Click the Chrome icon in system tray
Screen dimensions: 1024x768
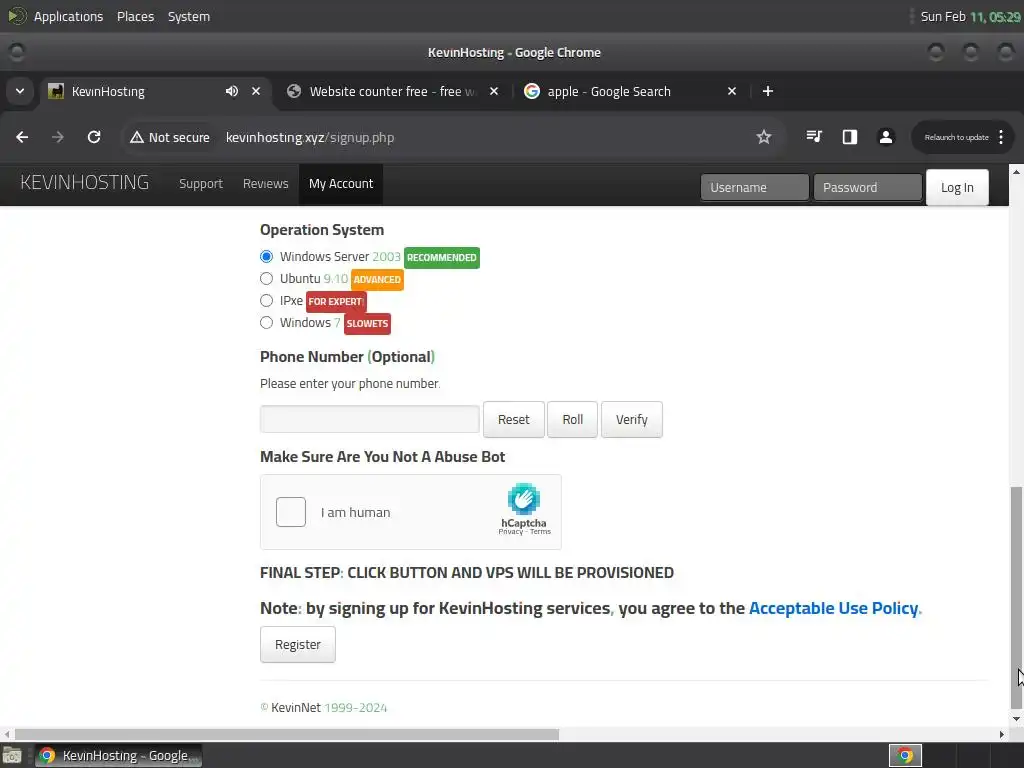click(905, 756)
